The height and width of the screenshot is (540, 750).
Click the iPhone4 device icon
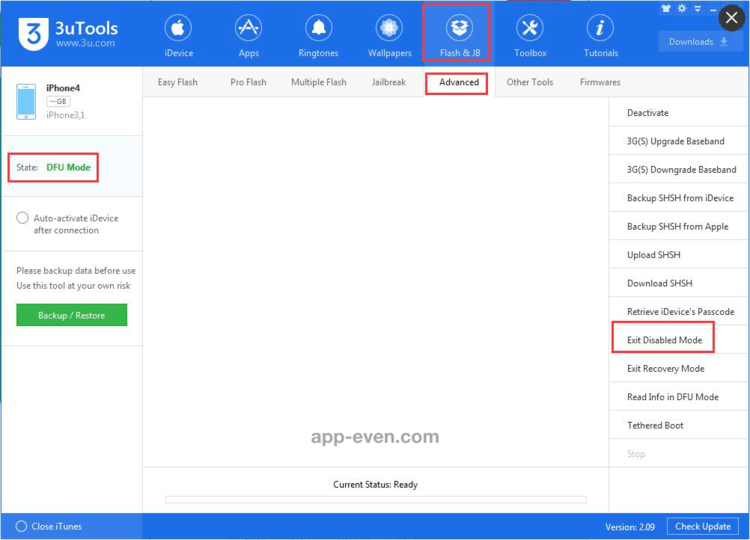pyautogui.click(x=26, y=101)
